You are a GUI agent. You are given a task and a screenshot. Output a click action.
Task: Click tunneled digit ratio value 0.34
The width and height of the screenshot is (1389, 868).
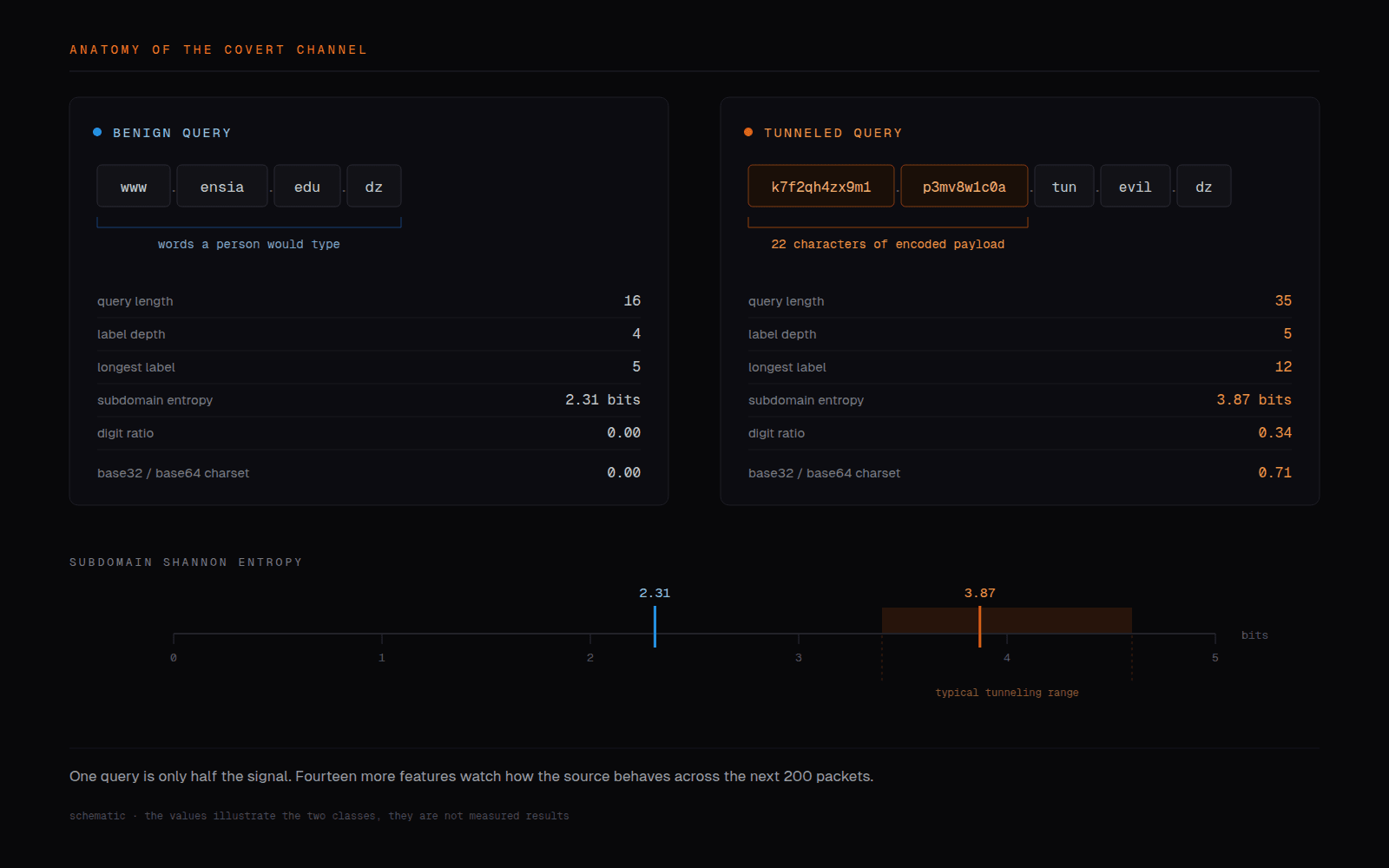click(x=1275, y=432)
